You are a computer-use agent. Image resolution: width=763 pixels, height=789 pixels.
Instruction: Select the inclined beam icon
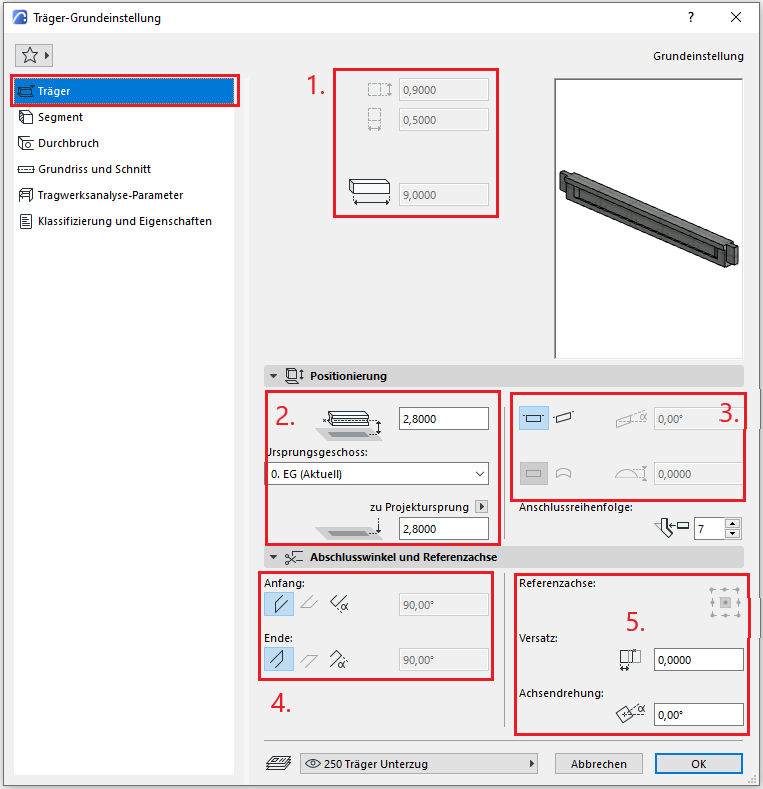coord(566,419)
